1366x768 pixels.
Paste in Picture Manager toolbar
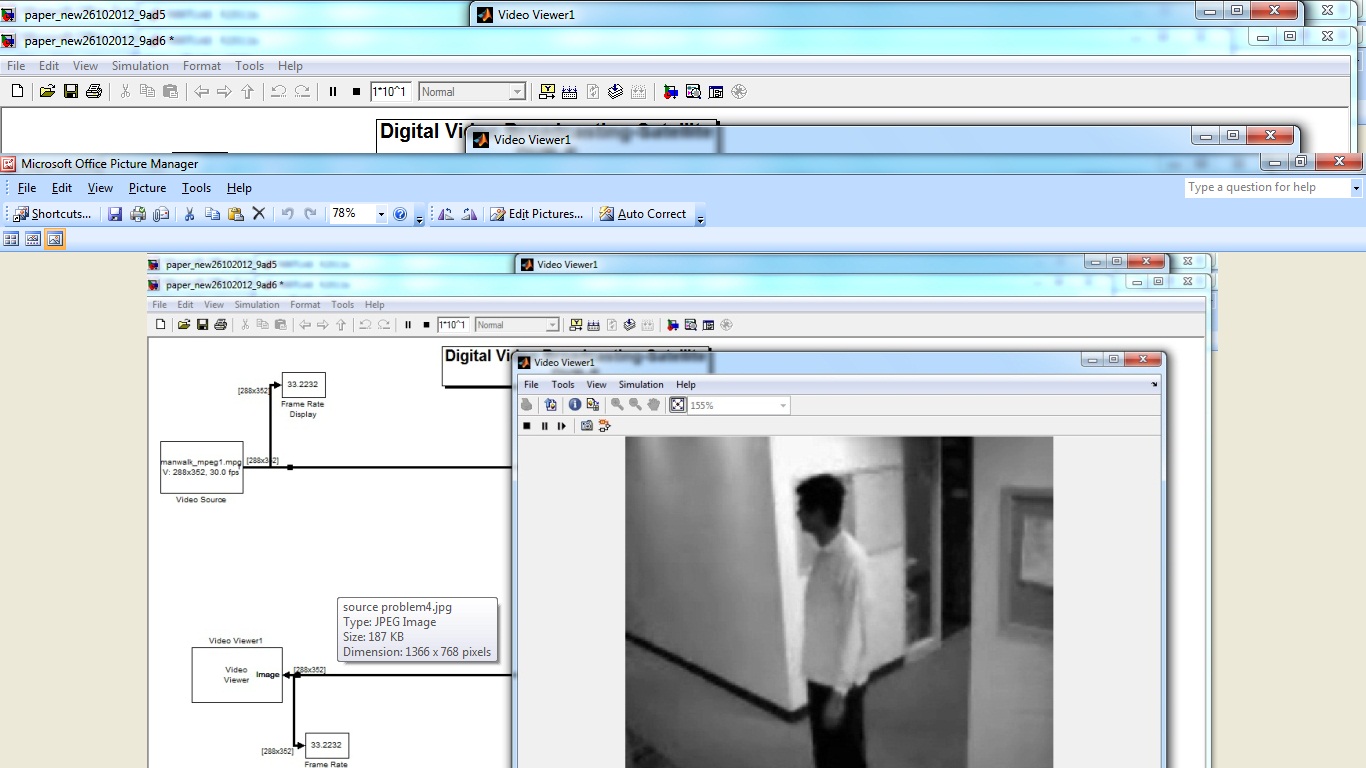tap(235, 214)
